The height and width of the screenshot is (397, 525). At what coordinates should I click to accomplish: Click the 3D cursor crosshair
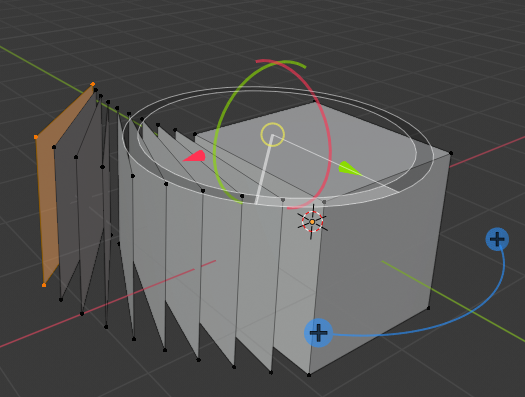tap(312, 222)
